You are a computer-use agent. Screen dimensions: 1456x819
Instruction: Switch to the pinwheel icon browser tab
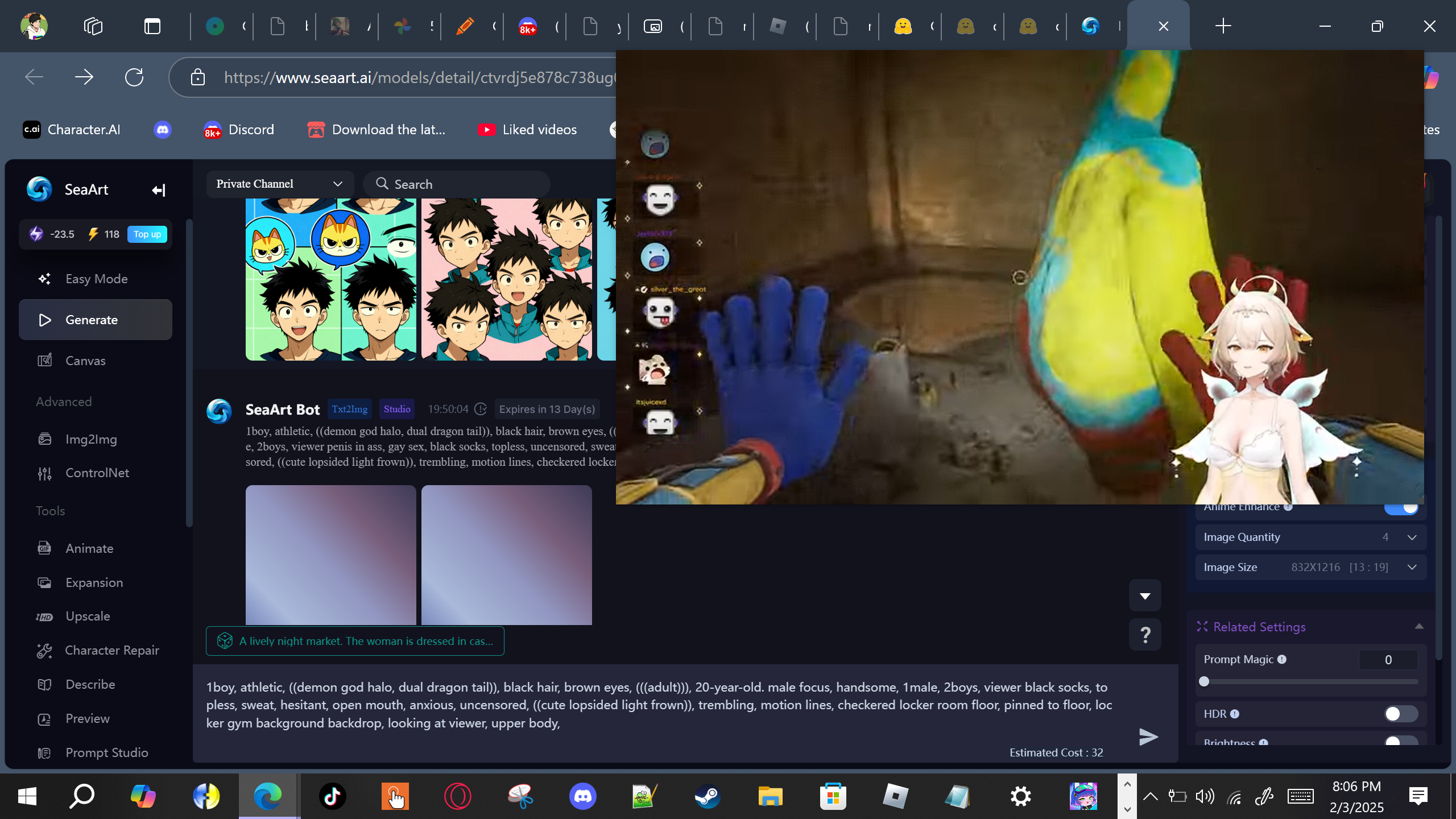click(402, 26)
